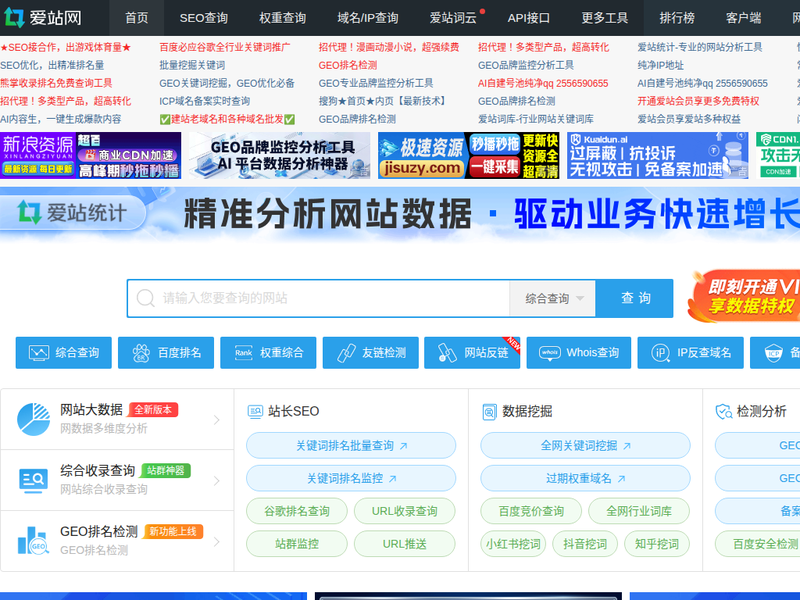
Task: Click the 百度排名 paw icon
Action: point(141,353)
